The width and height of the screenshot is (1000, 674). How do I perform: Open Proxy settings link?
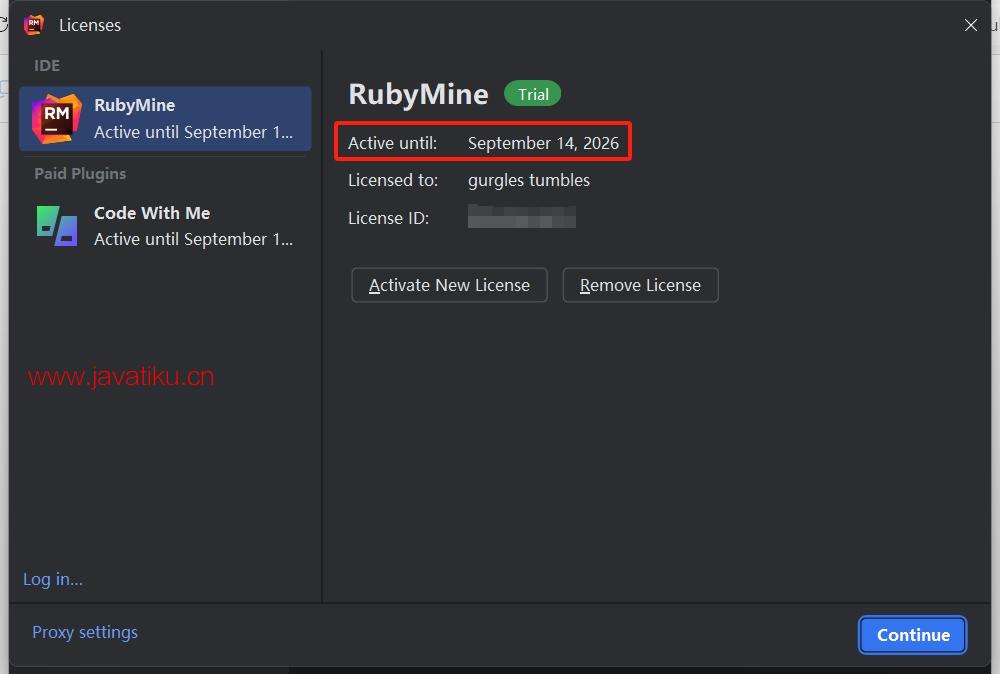pos(85,632)
